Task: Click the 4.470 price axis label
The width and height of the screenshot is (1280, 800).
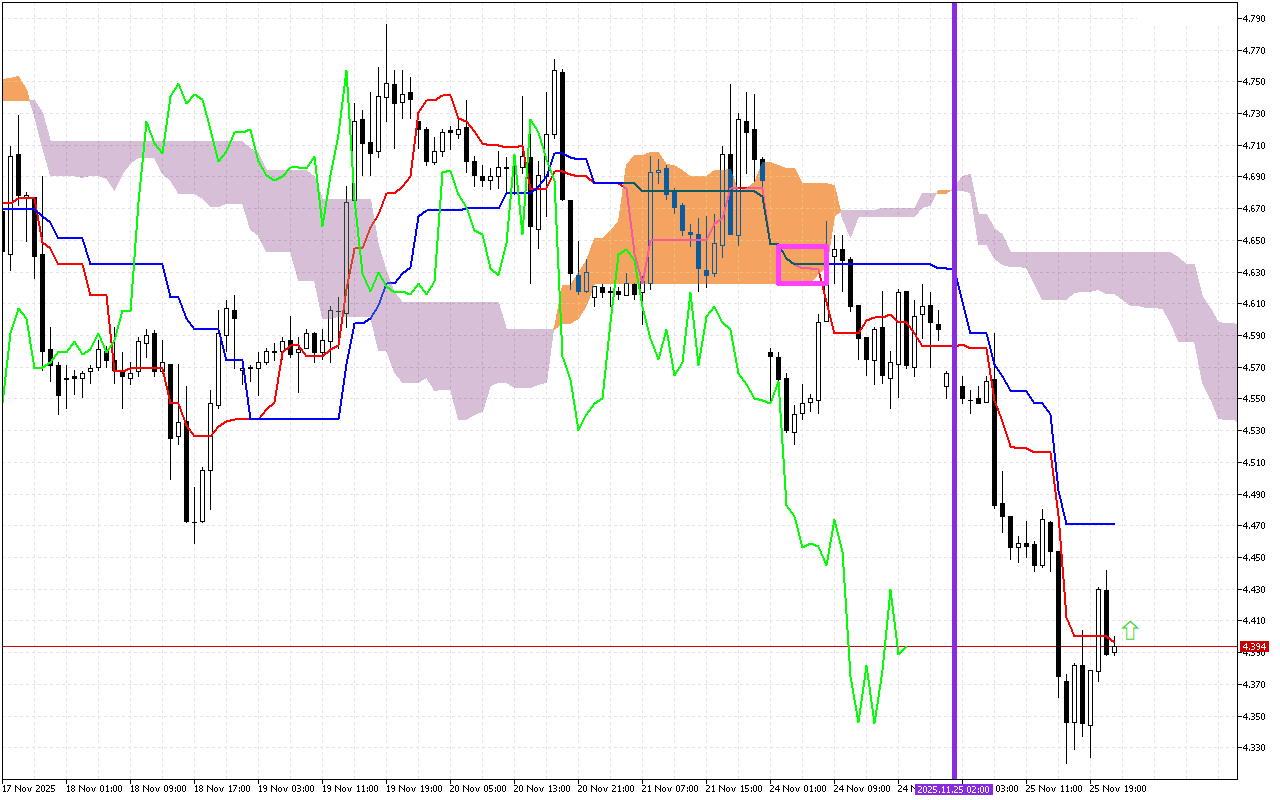Action: 1254,526
